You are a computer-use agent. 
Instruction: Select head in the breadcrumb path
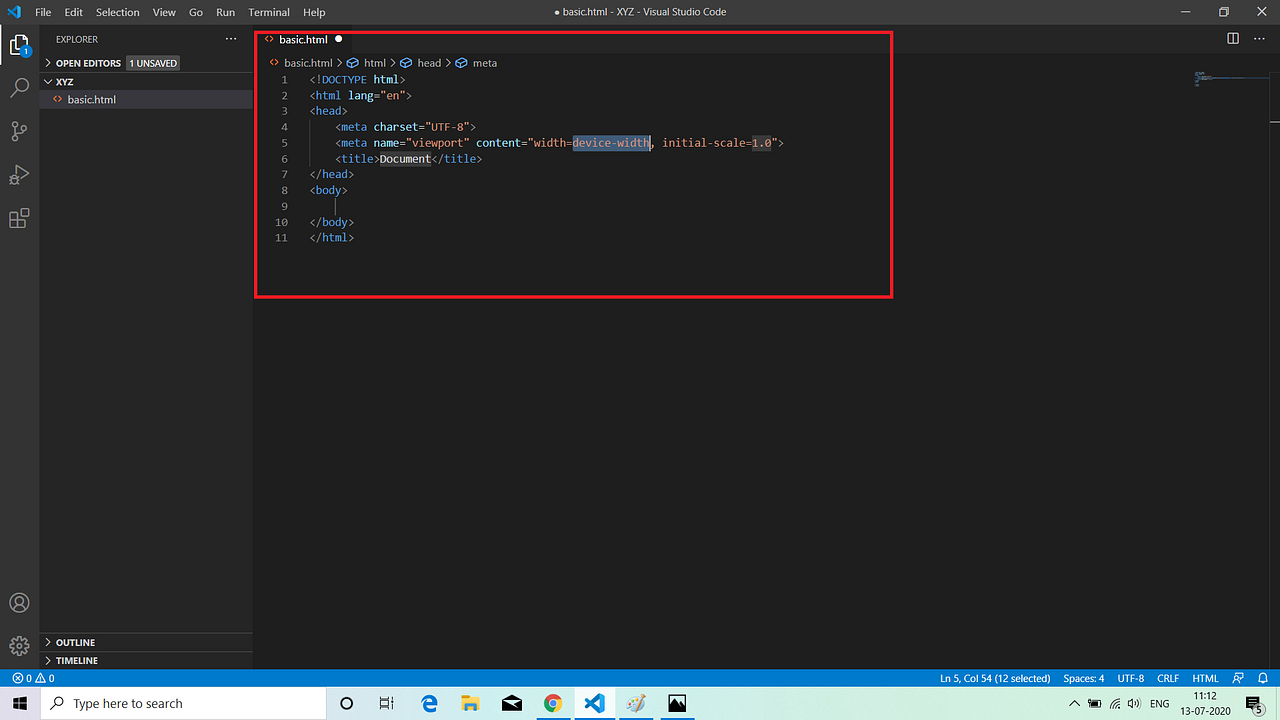tap(428, 62)
